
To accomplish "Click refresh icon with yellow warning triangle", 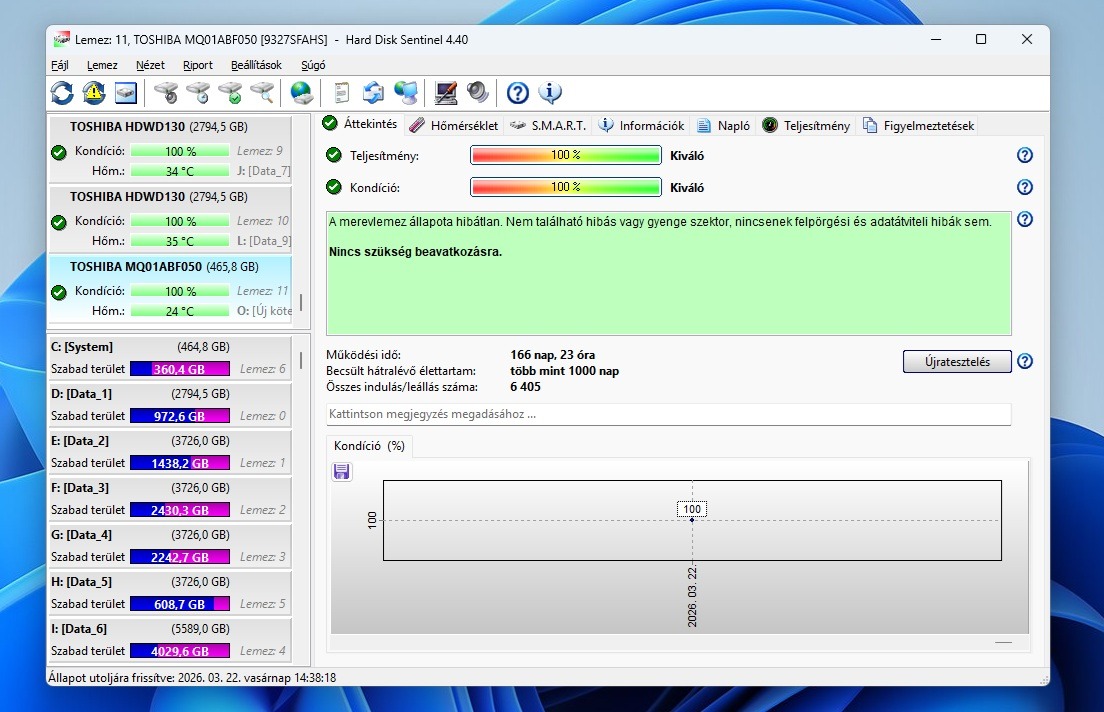I will click(x=94, y=92).
